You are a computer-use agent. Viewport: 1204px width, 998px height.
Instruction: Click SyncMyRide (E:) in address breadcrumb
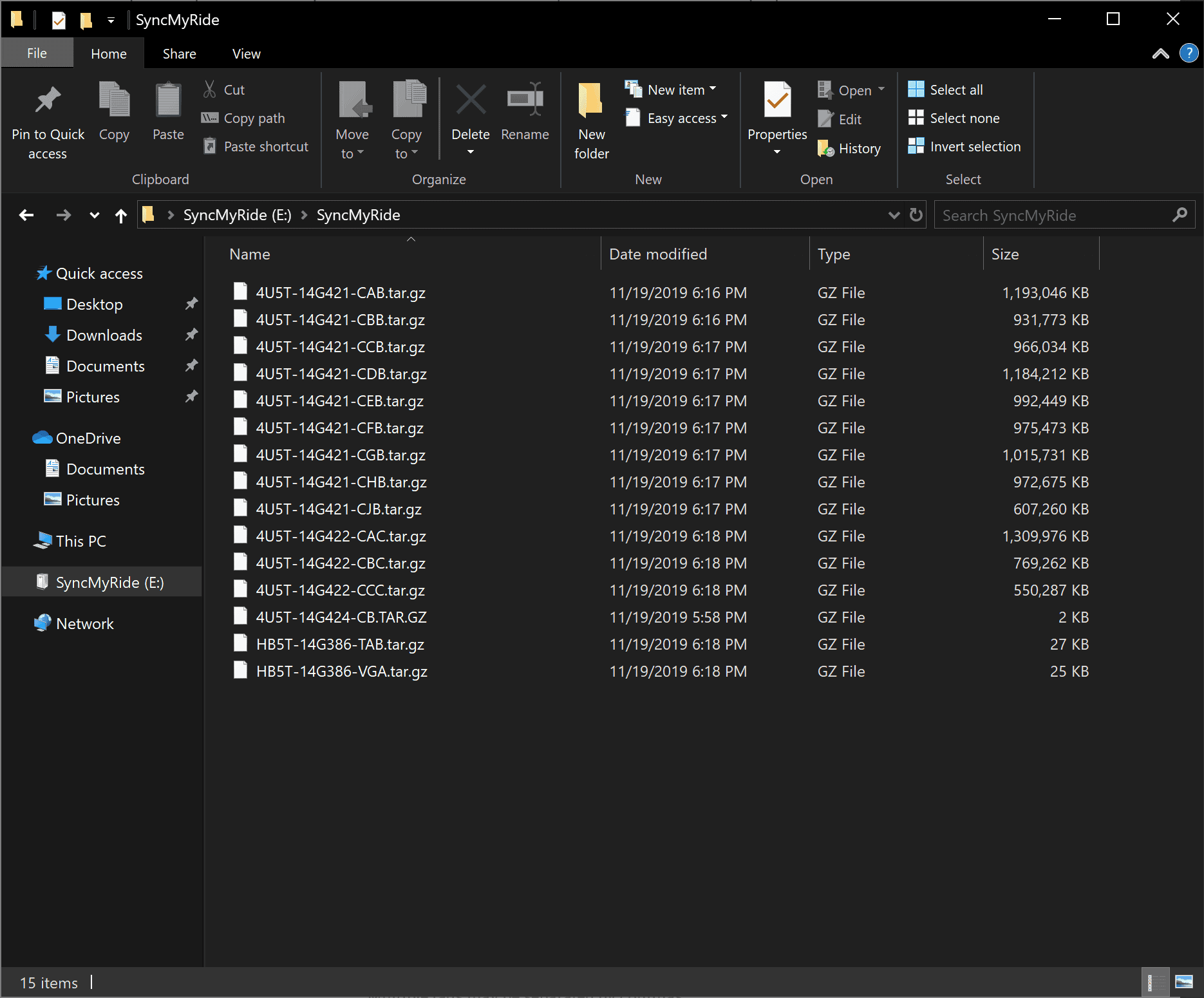237,215
